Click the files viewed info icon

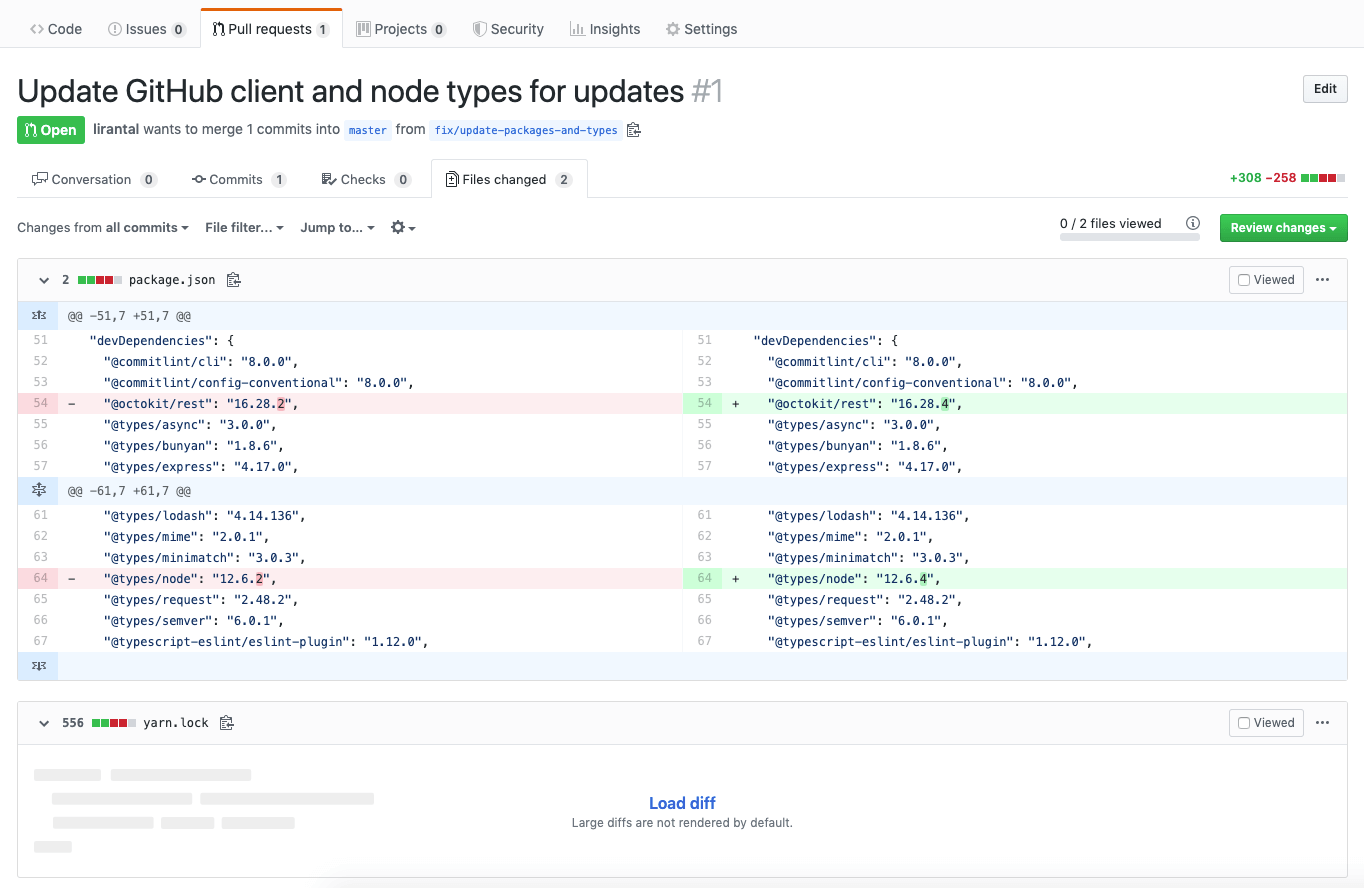(1192, 224)
